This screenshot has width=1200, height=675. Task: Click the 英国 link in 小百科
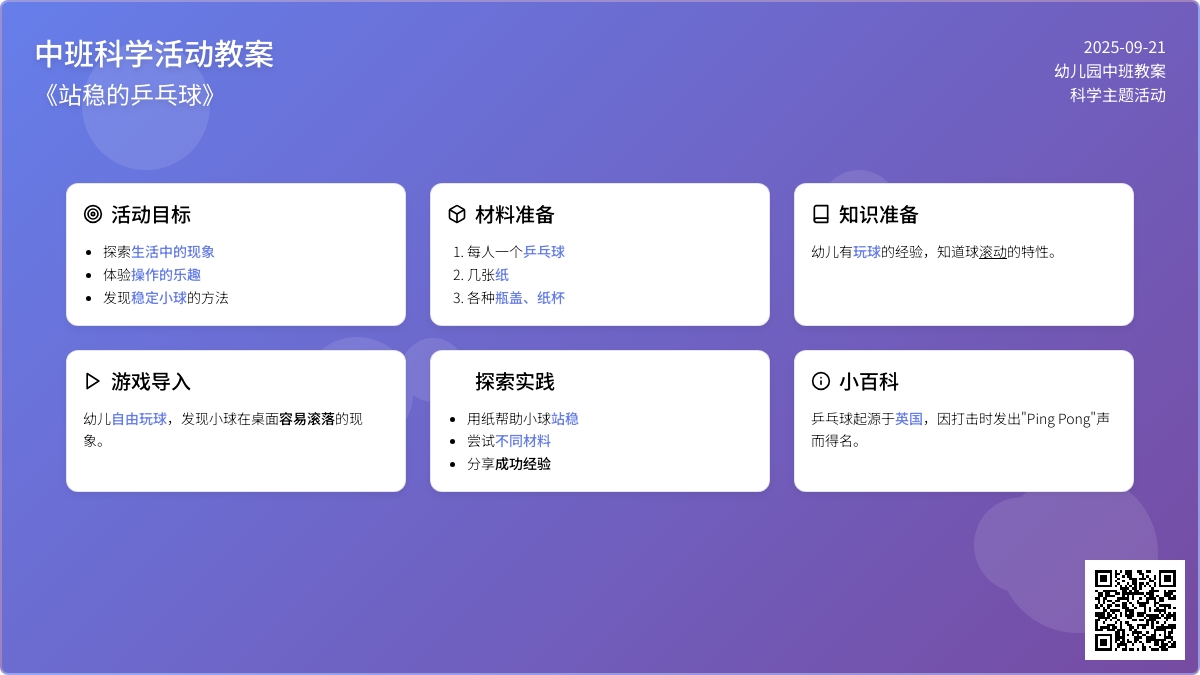909,419
